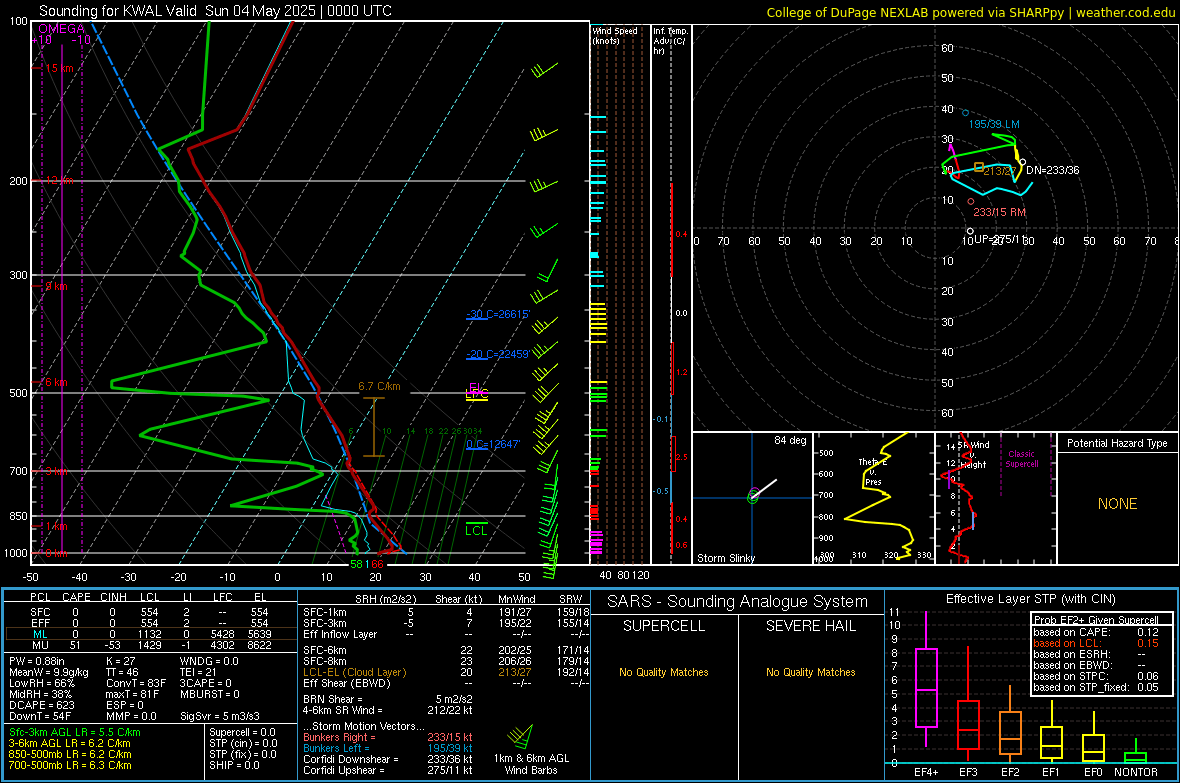
Task: Click the SARS - Sounding Analogue System header
Action: point(737,602)
